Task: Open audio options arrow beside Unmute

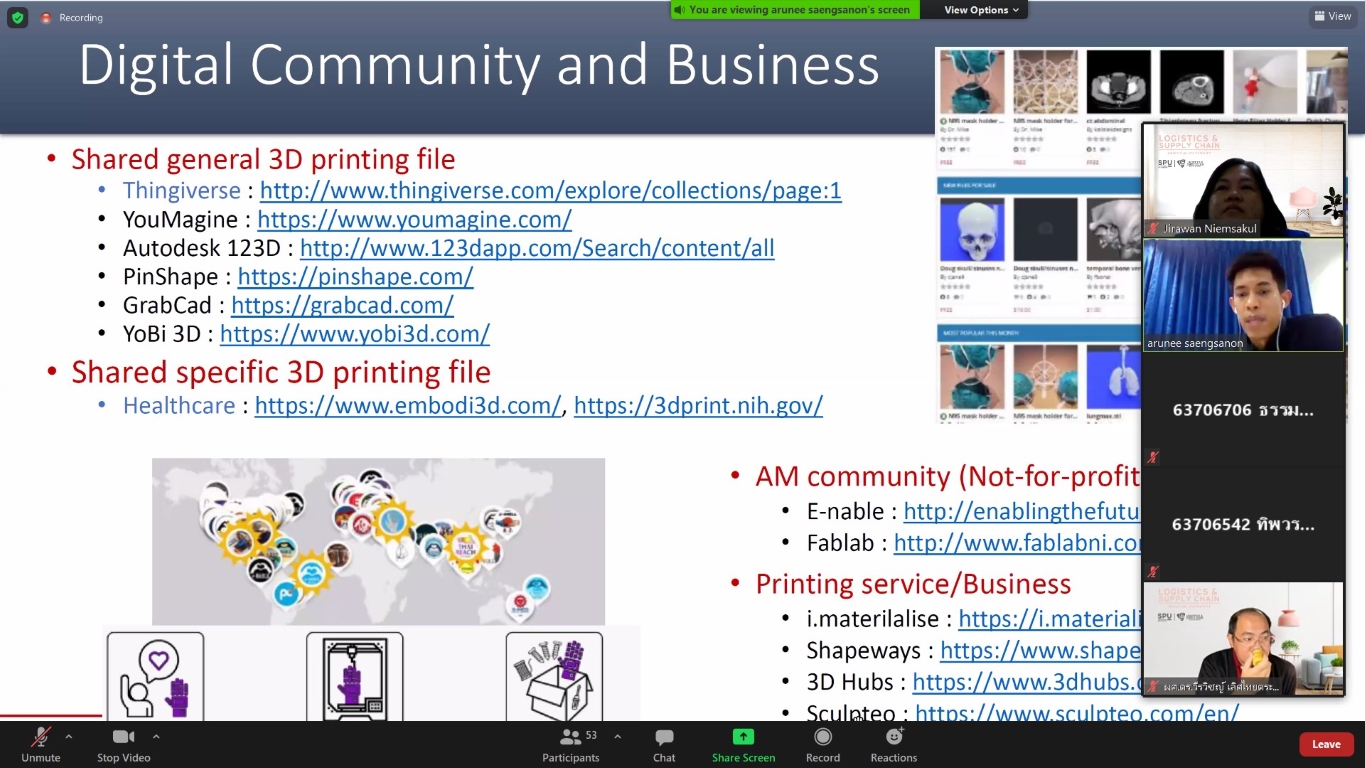Action: [x=68, y=737]
